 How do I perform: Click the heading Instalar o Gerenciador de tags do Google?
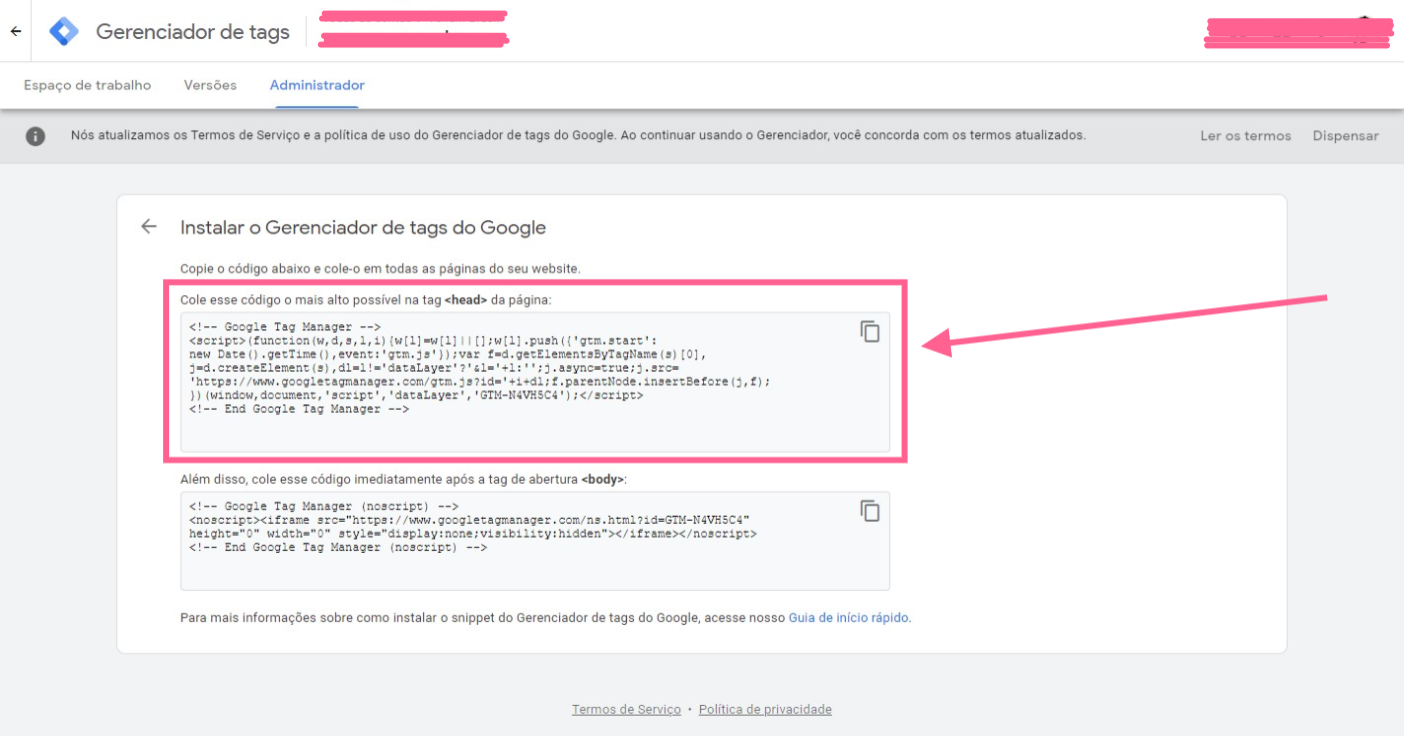point(363,227)
